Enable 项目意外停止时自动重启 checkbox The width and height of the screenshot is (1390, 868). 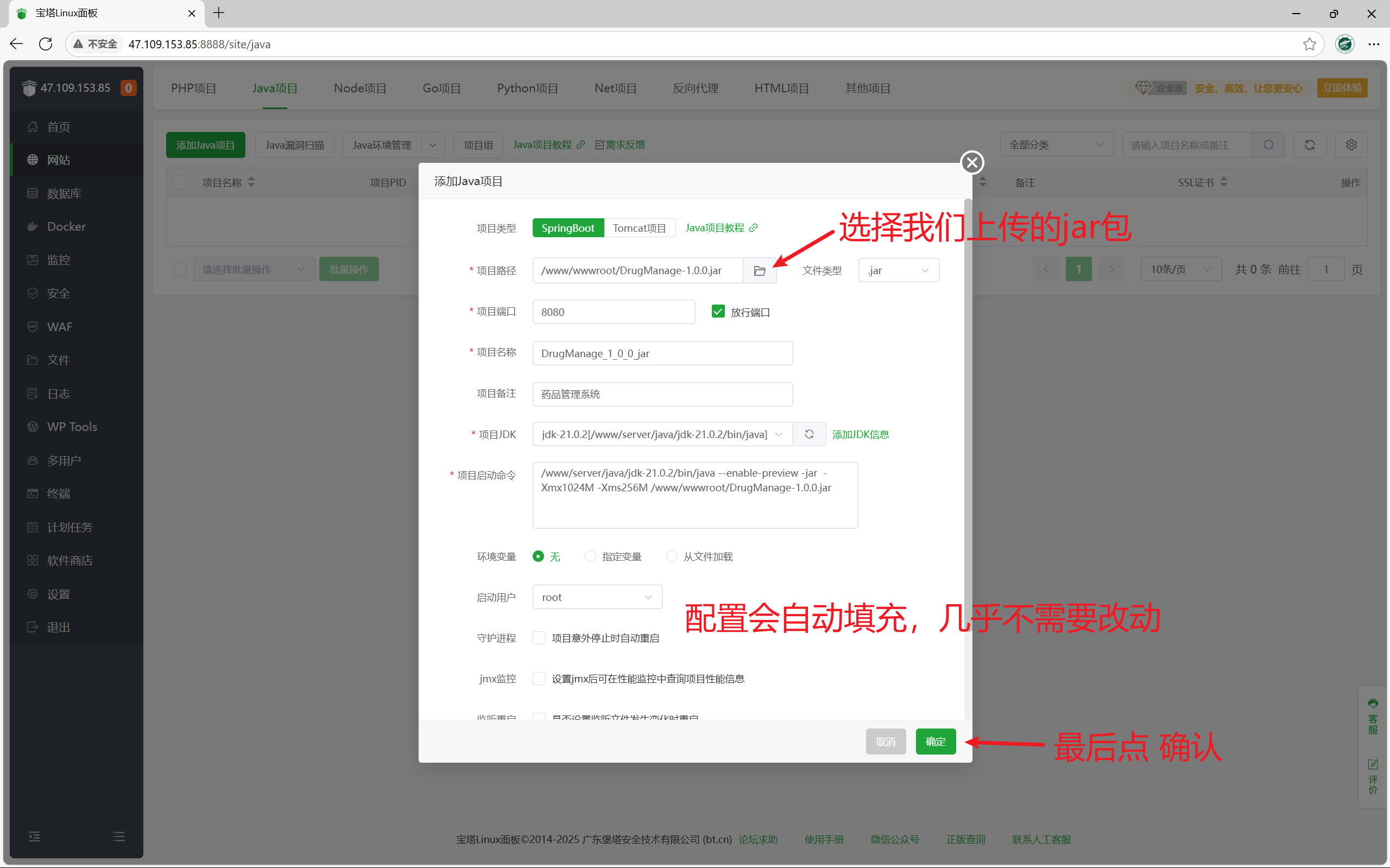(538, 637)
